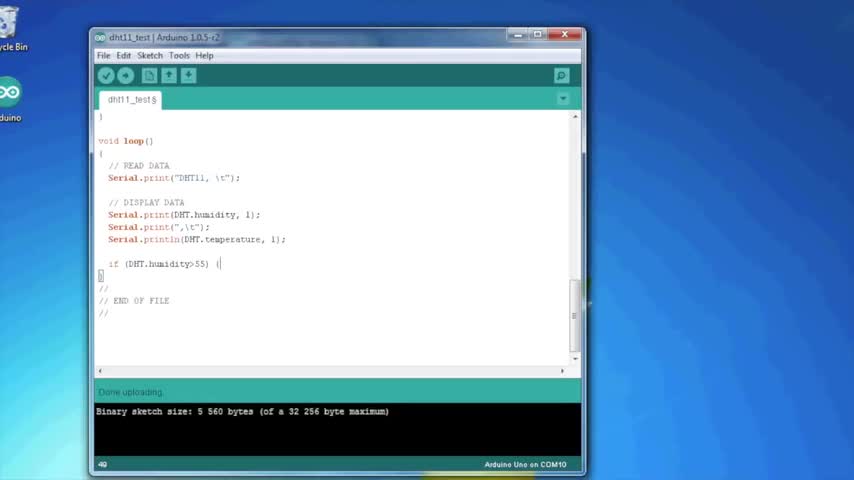Save the current sketch
Screen dimensions: 854x480
[x=188, y=76]
